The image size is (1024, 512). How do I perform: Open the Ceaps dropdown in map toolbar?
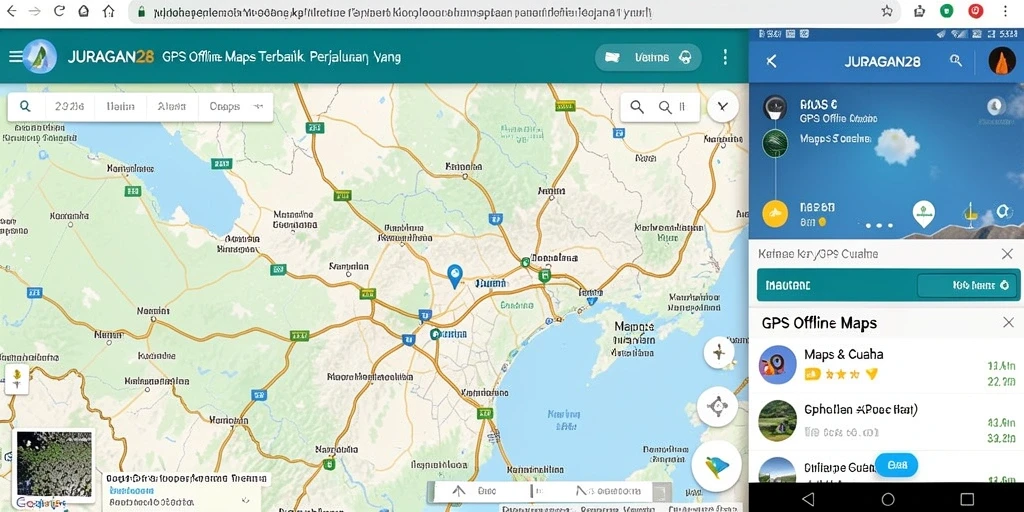click(236, 106)
